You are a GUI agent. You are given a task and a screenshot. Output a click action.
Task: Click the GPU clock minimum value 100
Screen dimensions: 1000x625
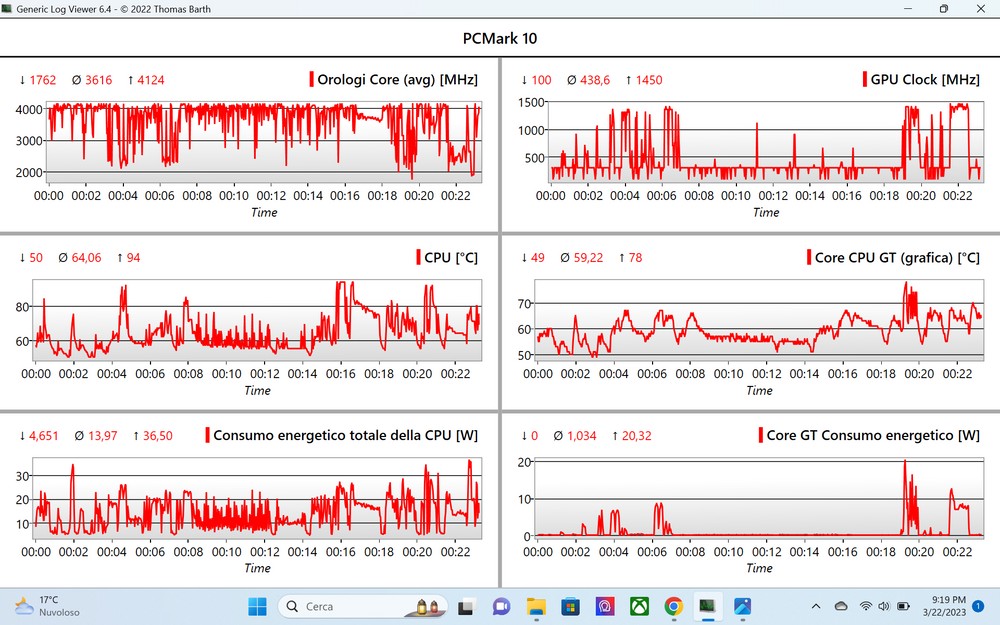click(541, 80)
